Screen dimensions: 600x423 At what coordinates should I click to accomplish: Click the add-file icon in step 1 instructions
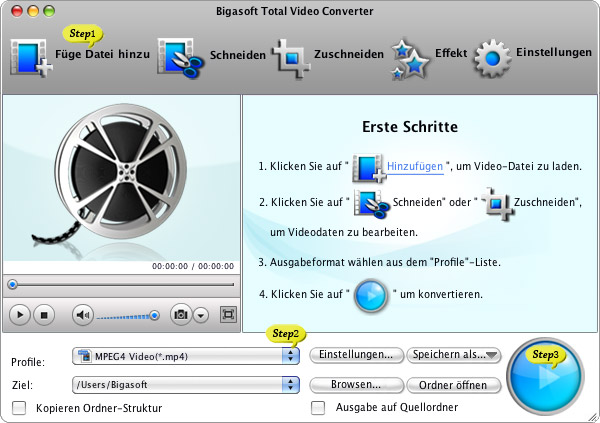(x=369, y=167)
